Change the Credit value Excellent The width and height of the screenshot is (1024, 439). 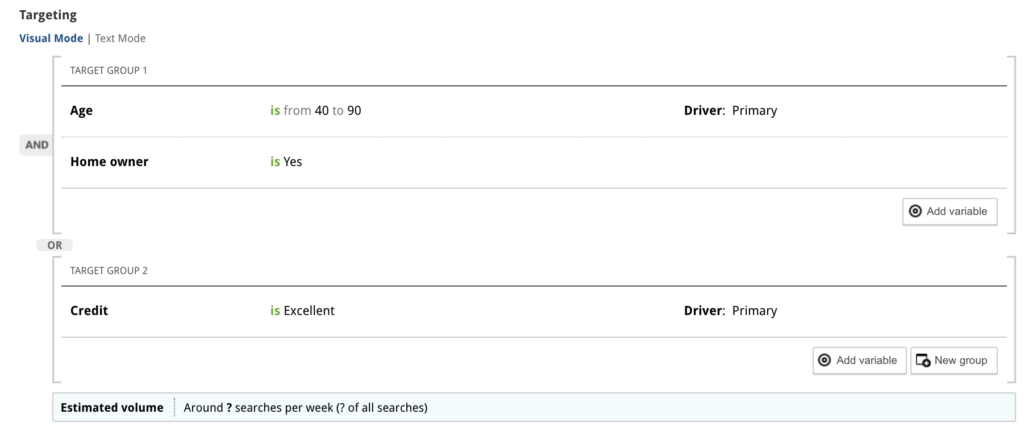[x=309, y=311]
